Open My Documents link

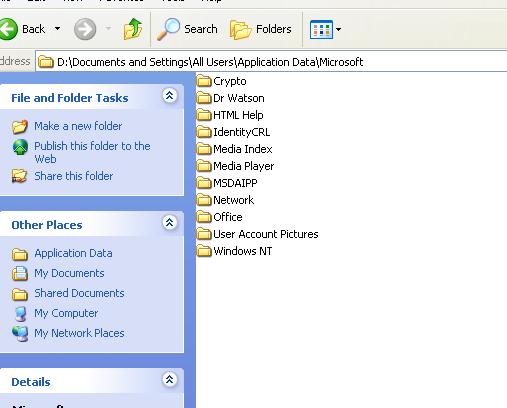[69, 273]
